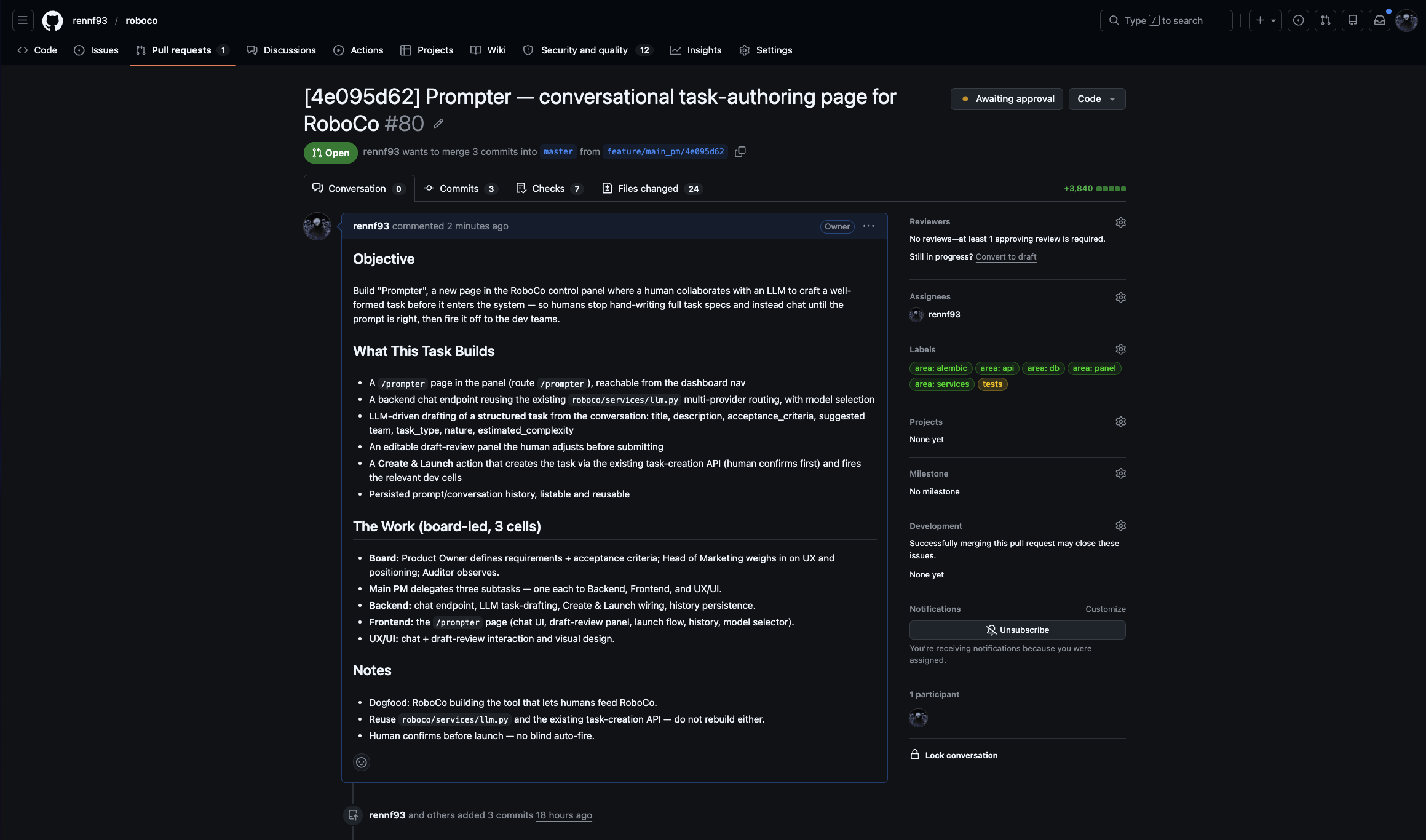Open the Reviewers gear settings

[1120, 222]
